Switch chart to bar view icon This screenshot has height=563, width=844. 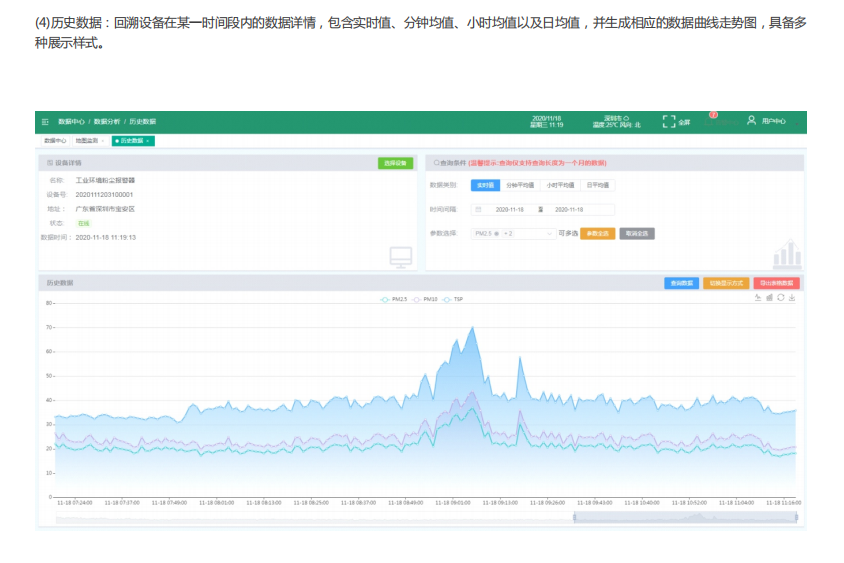(769, 298)
